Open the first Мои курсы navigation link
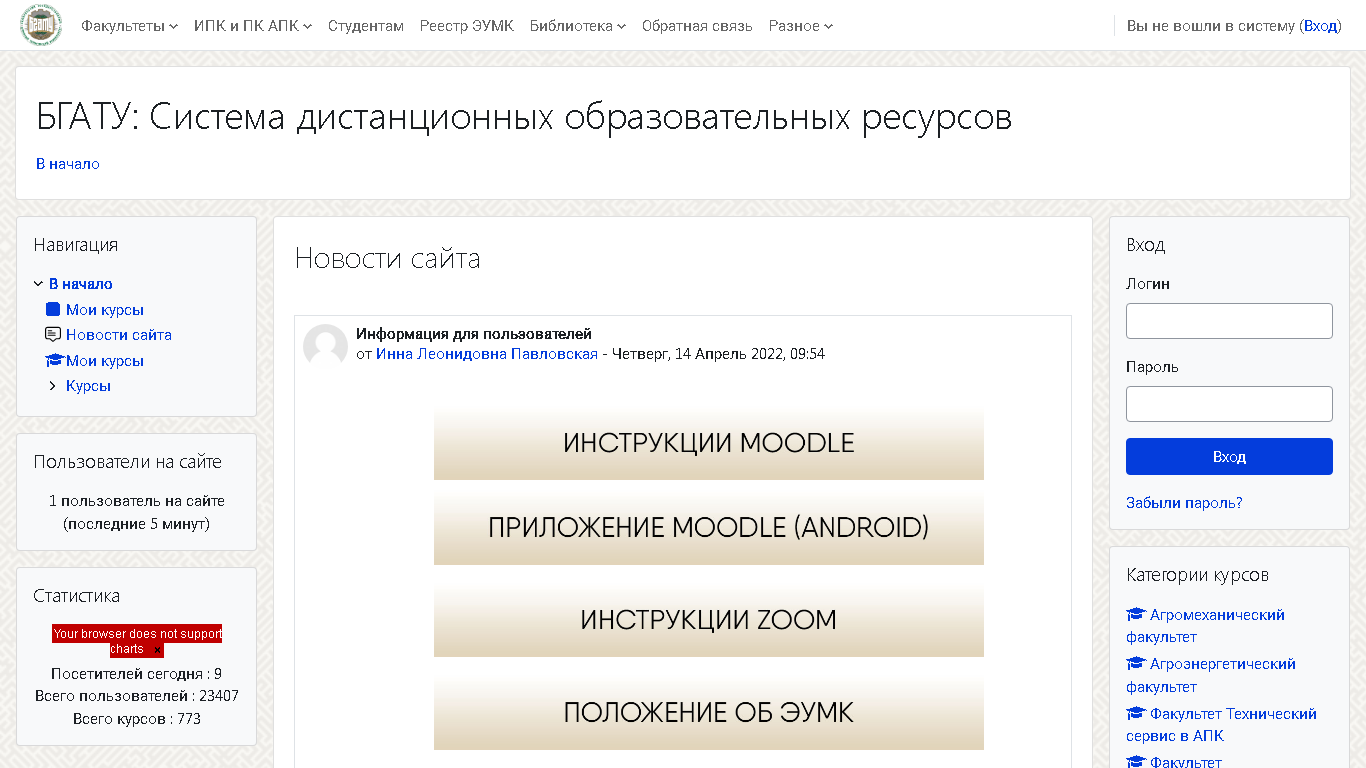The image size is (1366, 768). (105, 310)
